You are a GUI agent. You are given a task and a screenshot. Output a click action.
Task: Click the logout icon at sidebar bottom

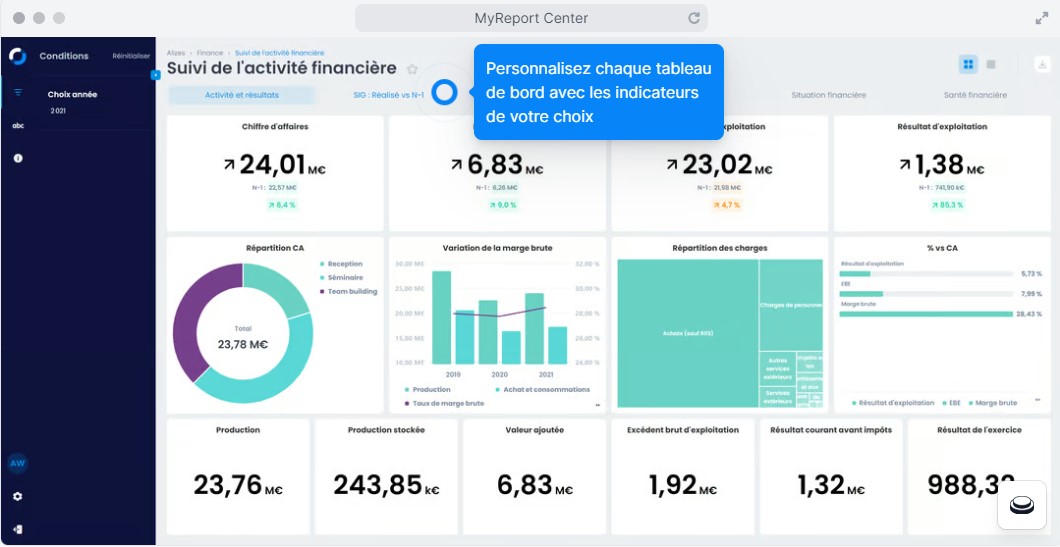[x=18, y=529]
